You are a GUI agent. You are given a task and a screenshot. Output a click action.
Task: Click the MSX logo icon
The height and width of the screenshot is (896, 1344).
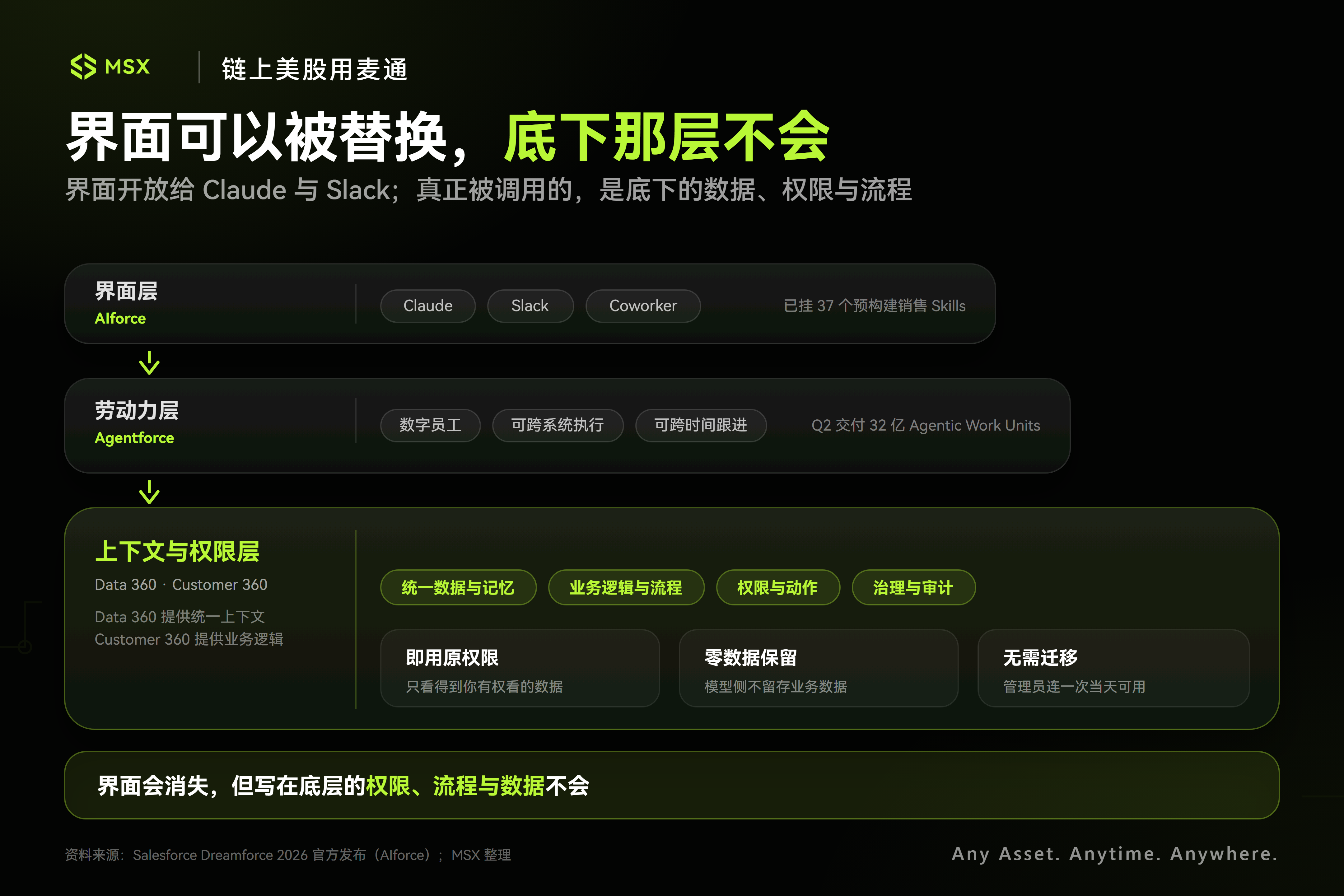pyautogui.click(x=83, y=67)
